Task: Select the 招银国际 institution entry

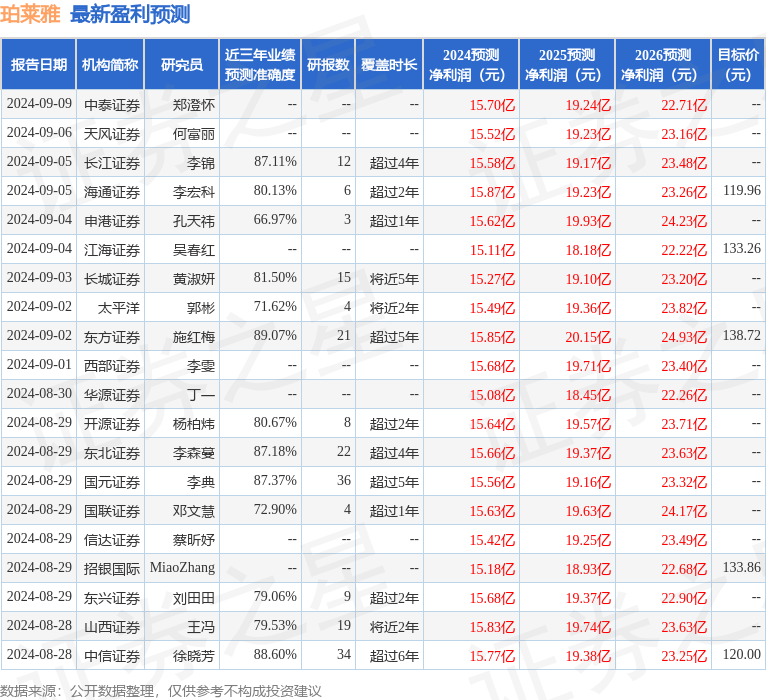Action: [x=111, y=568]
